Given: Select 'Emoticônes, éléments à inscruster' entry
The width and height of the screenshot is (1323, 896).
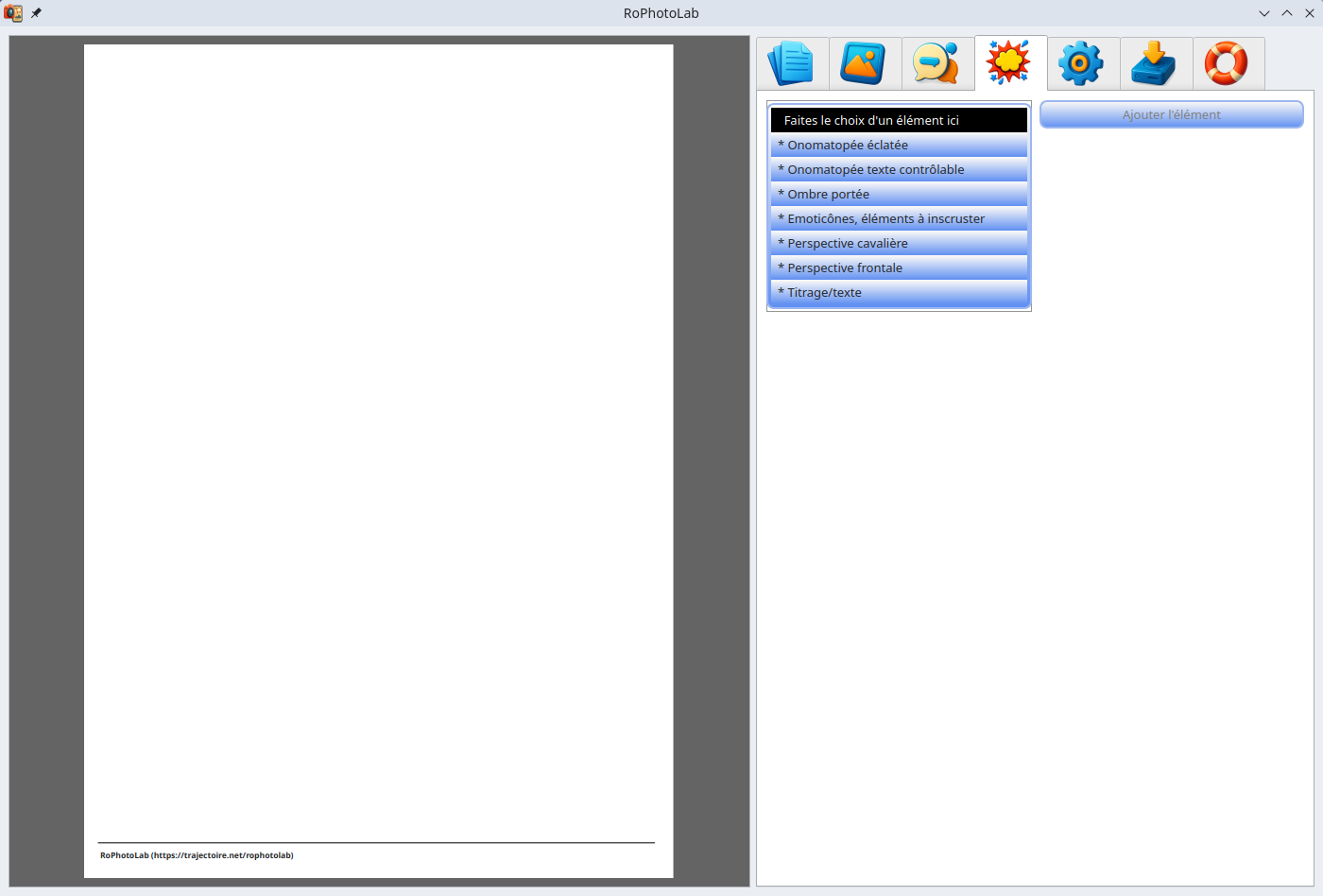Looking at the screenshot, I should pos(898,218).
